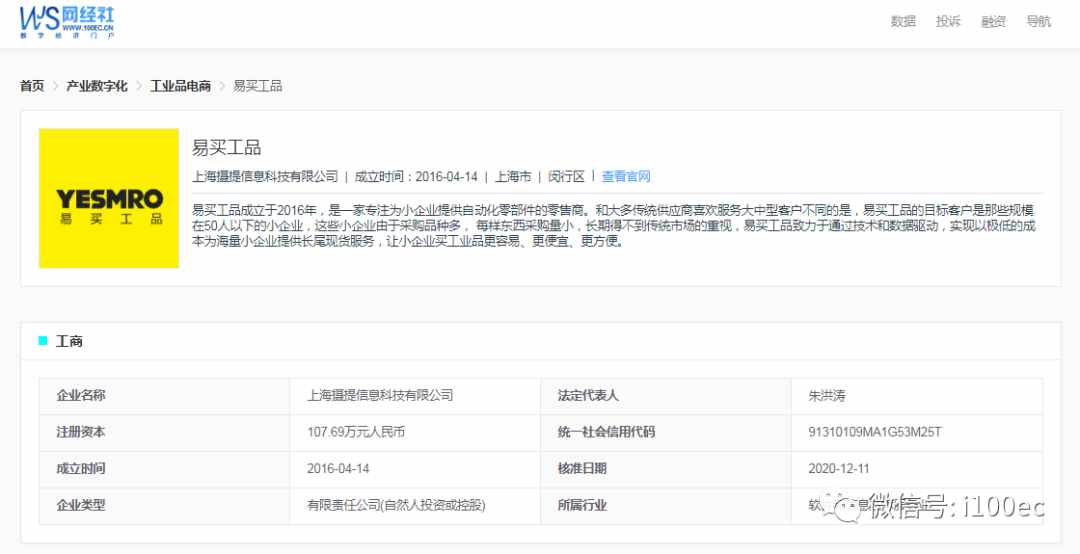Open the 投诉 navigation item

[x=948, y=21]
